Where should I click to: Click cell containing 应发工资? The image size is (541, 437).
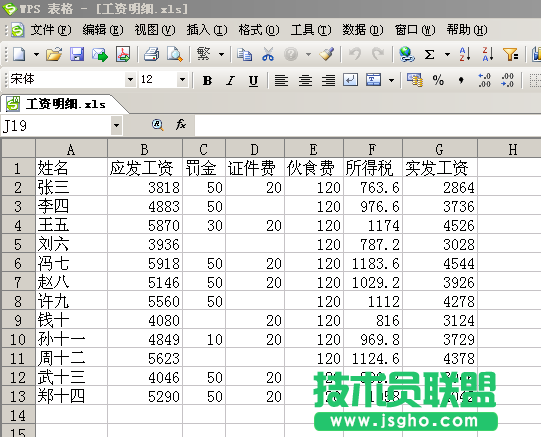click(145, 168)
